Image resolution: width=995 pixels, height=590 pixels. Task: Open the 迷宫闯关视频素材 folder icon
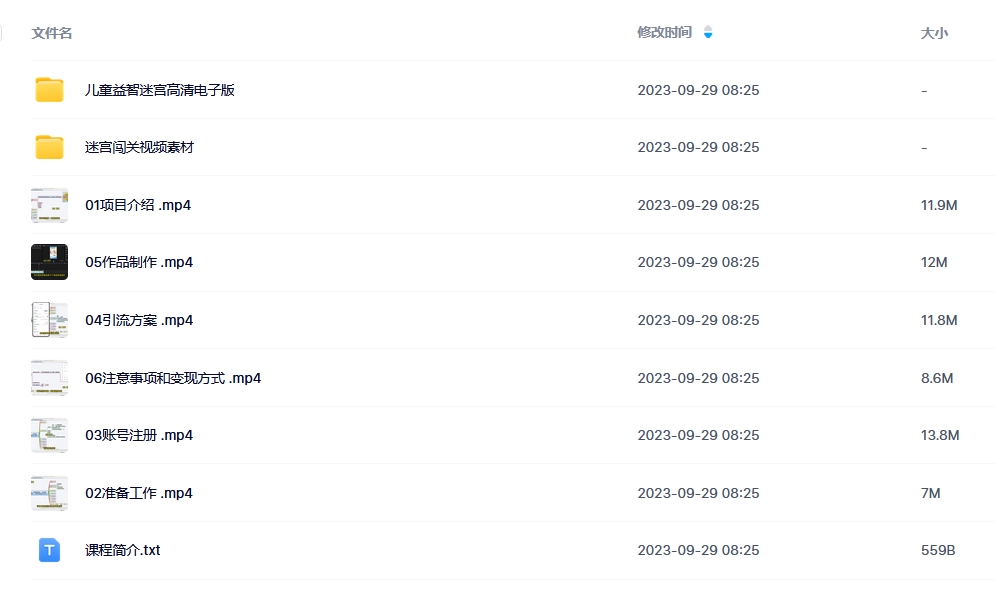click(x=49, y=147)
